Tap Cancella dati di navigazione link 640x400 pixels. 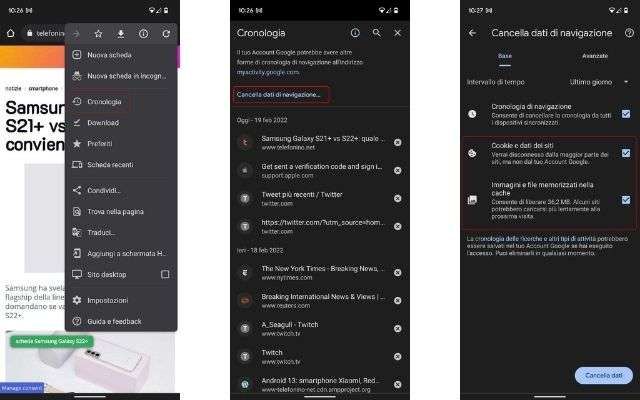pos(279,95)
